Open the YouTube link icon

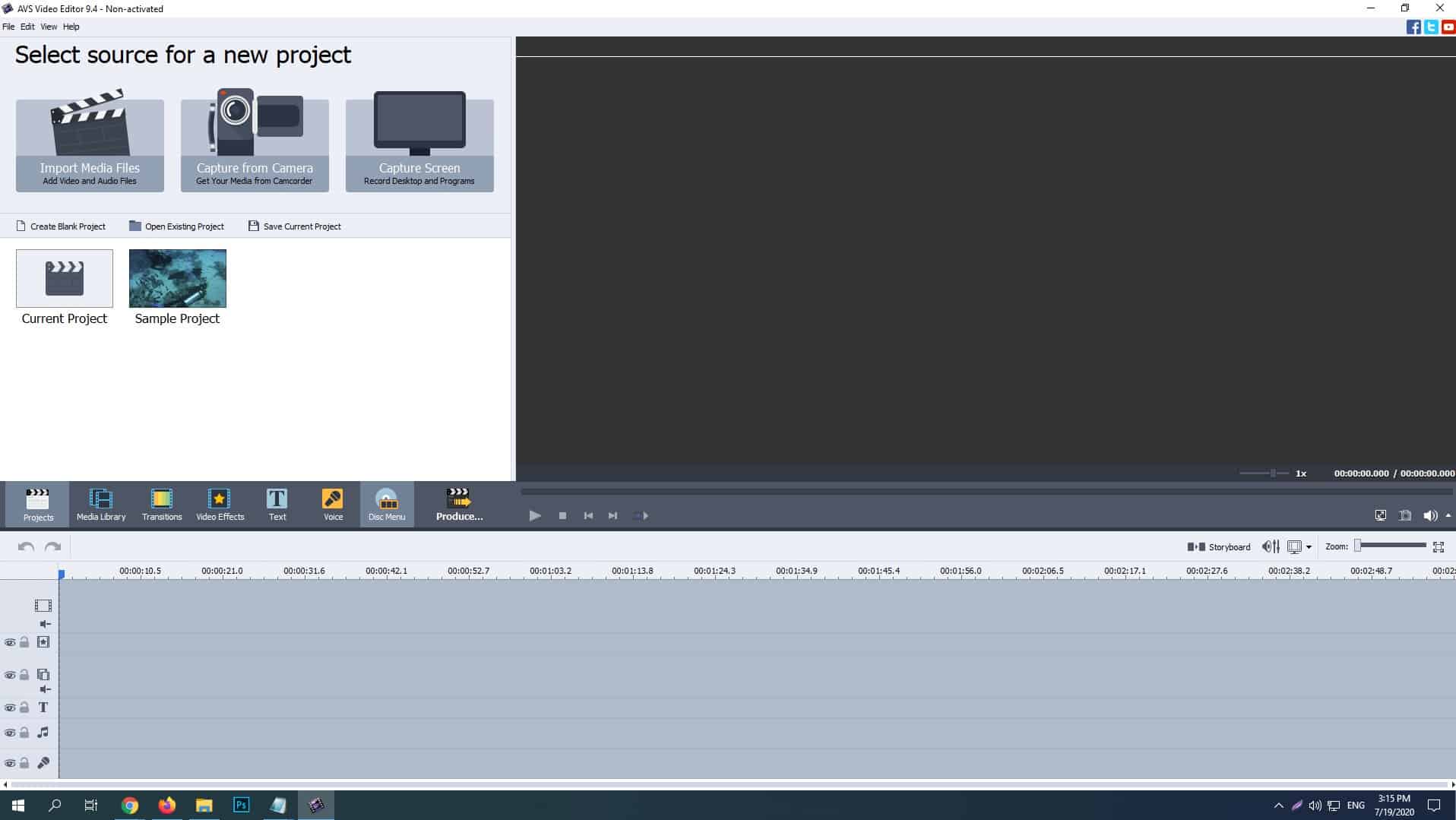1448,27
